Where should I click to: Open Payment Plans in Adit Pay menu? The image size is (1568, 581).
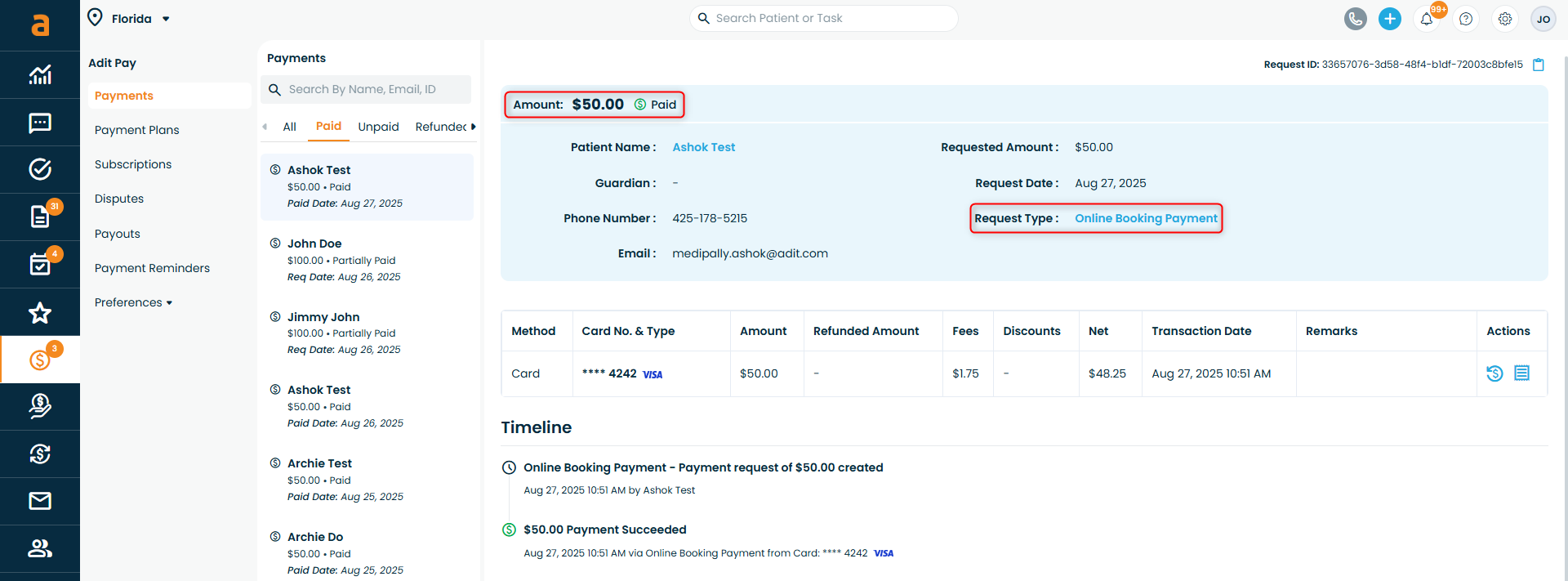(x=136, y=130)
